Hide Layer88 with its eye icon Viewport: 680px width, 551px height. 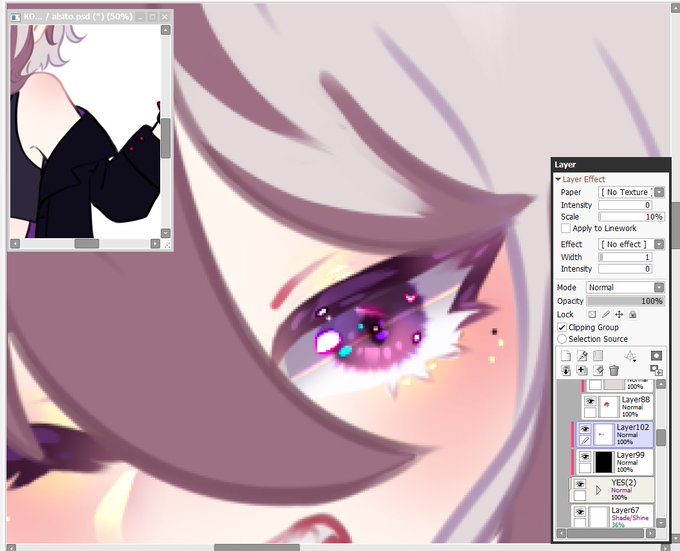coord(590,401)
